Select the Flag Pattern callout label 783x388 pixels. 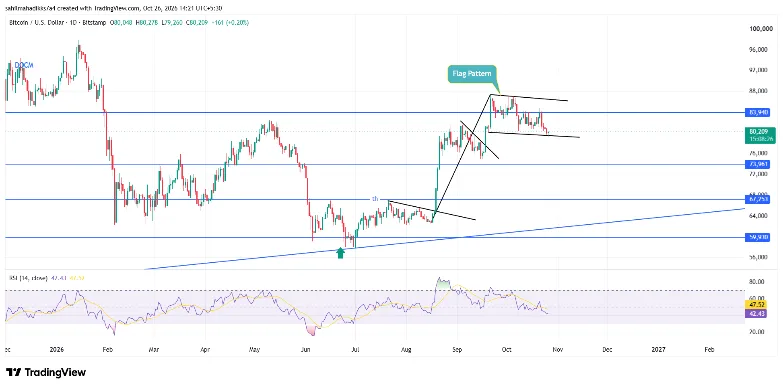click(472, 73)
